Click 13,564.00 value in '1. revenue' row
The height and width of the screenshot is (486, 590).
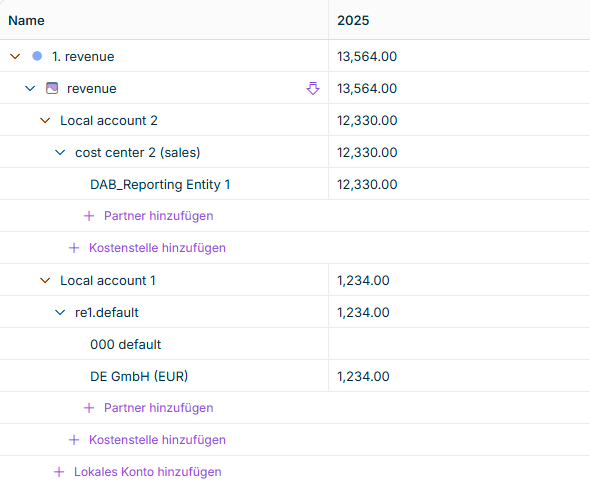point(367,56)
